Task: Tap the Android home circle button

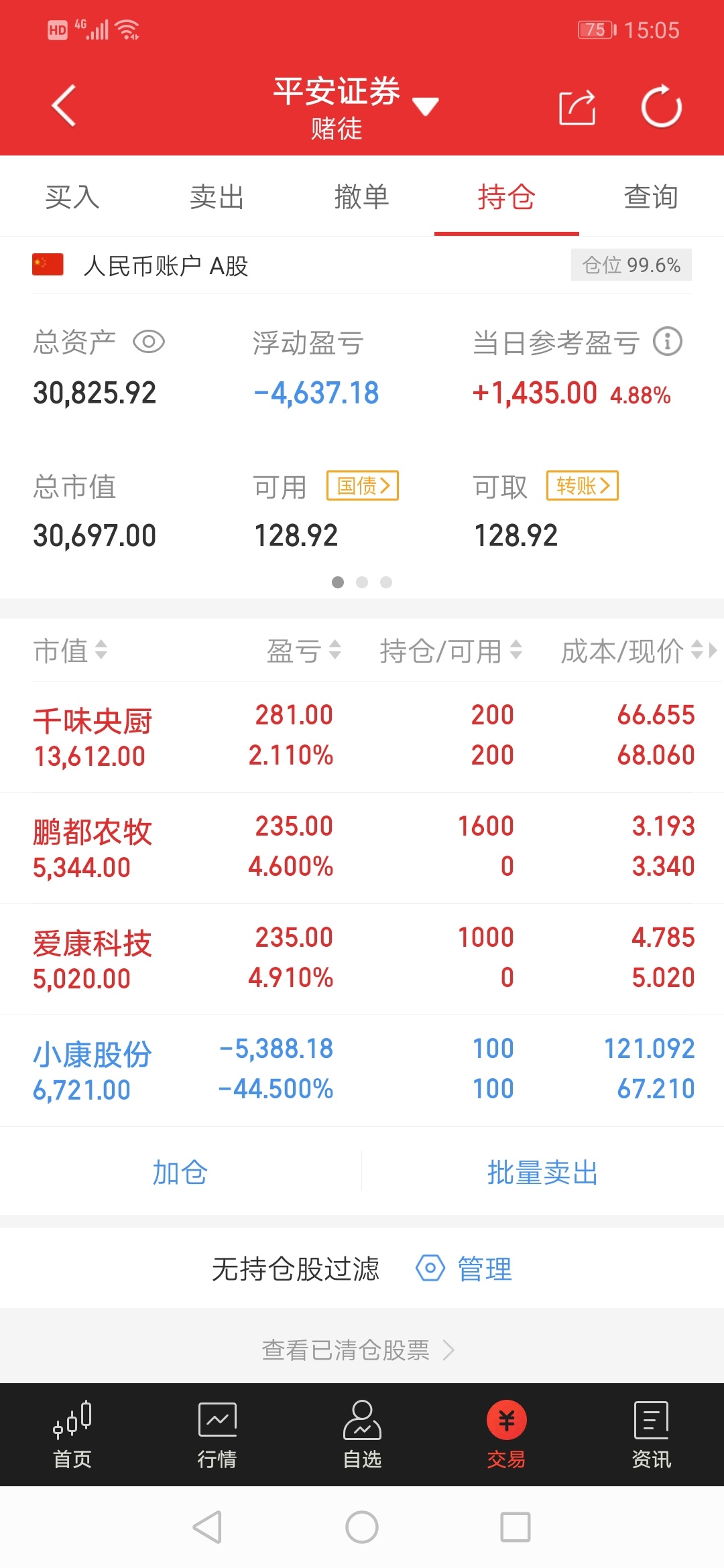Action: [x=362, y=1527]
